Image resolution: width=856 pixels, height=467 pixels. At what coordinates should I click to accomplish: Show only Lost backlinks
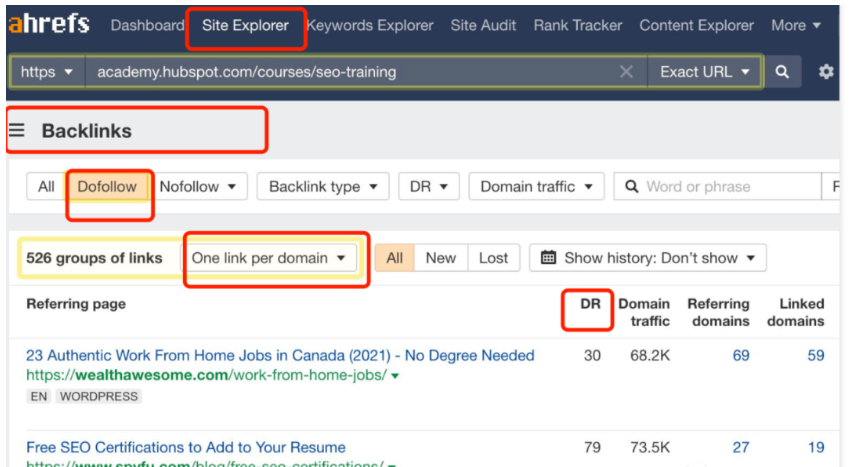494,258
